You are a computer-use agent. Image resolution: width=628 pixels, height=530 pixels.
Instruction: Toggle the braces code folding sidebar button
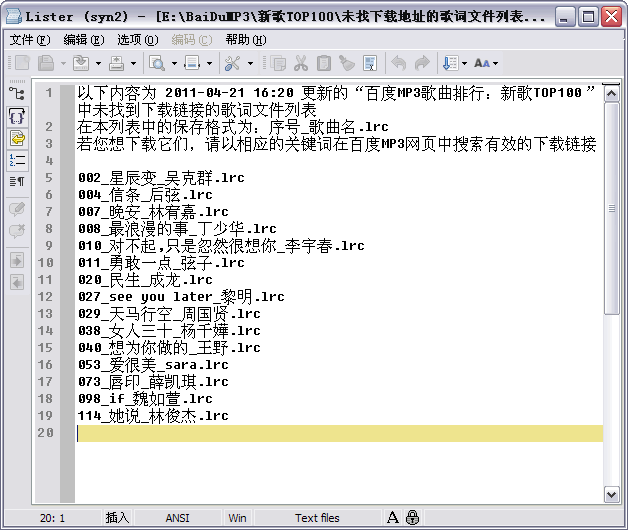17,117
